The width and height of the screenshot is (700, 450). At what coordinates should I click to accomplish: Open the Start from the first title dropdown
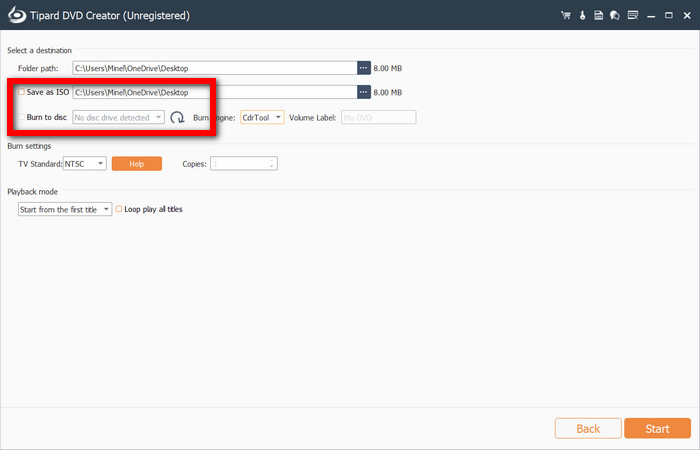click(x=65, y=209)
